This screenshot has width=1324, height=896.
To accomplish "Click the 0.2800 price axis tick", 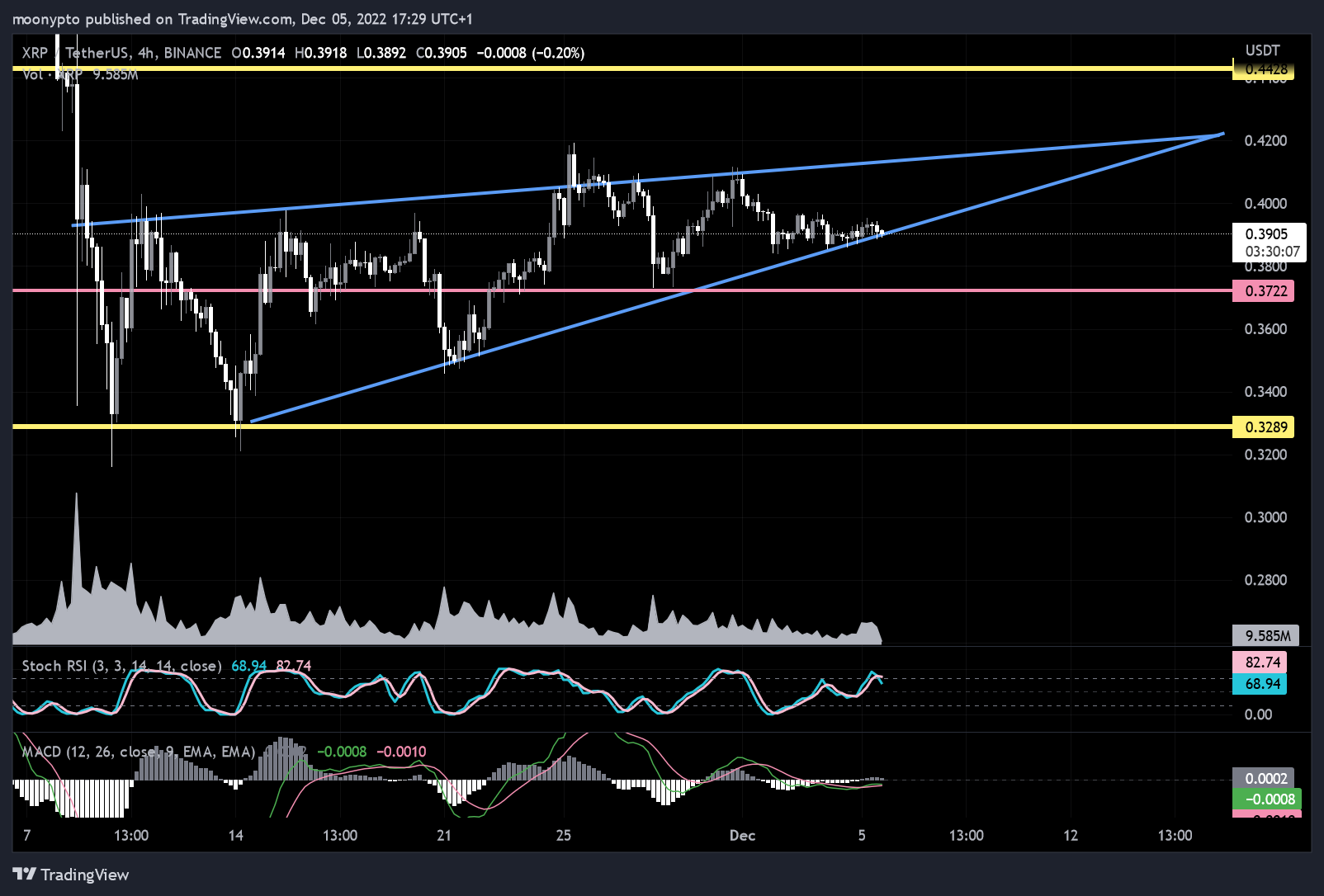I will (1265, 580).
